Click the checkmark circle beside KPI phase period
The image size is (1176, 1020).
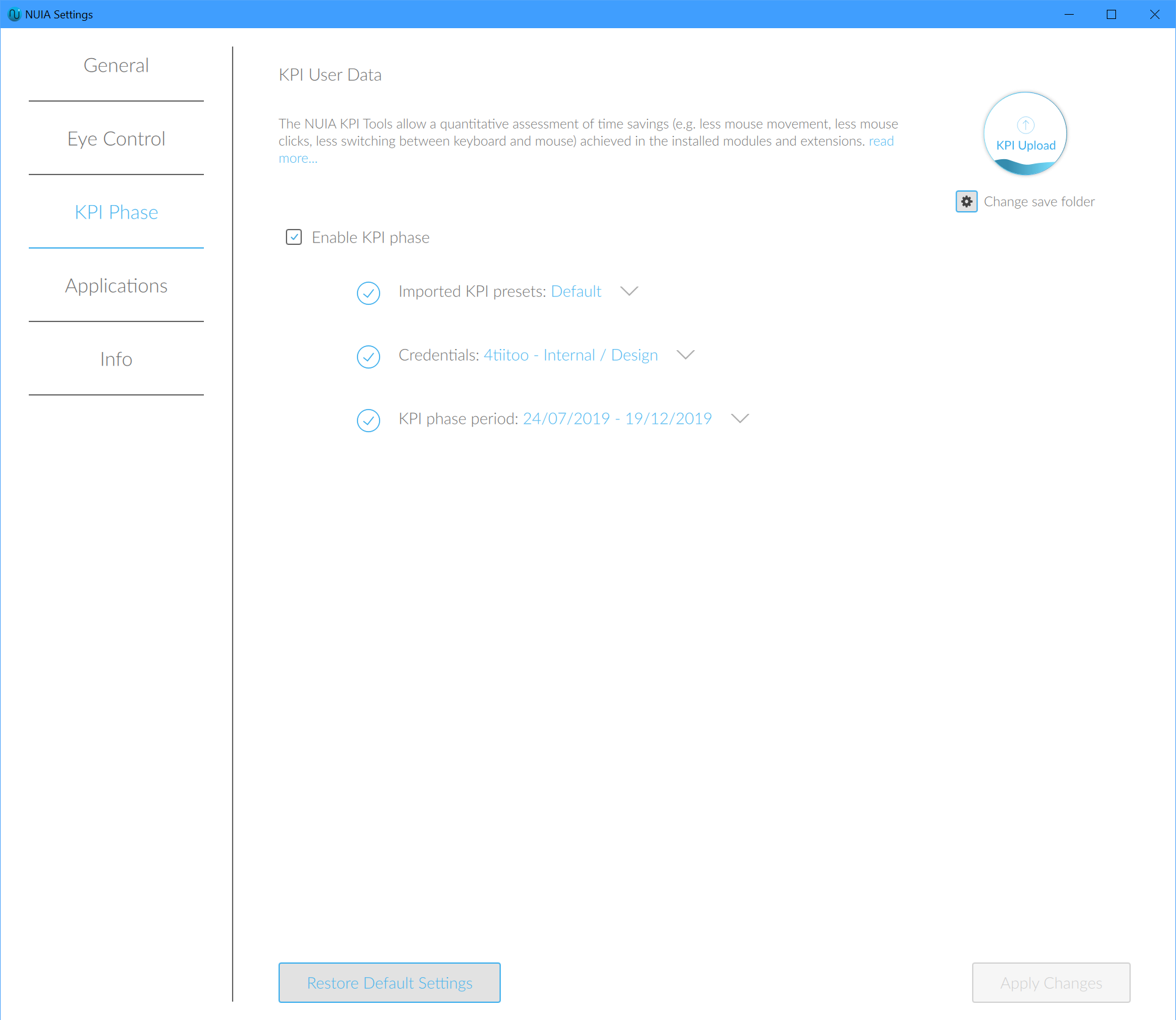coord(369,420)
